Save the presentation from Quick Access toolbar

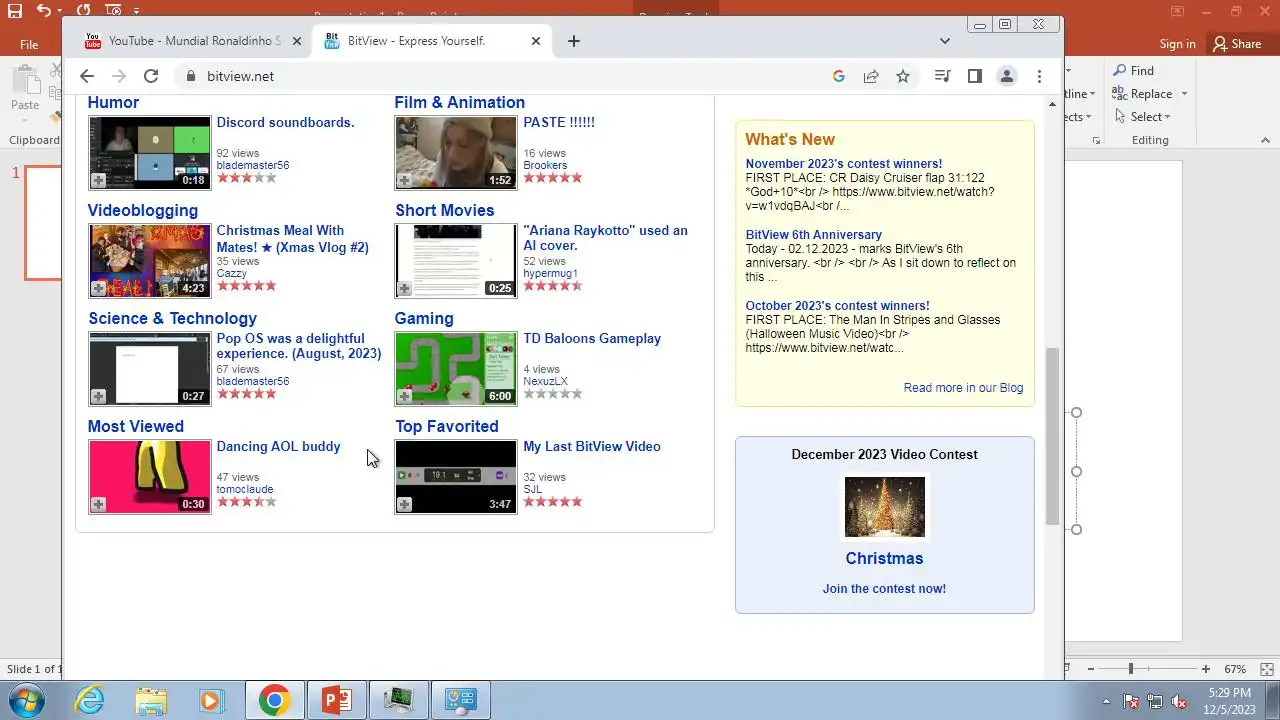15,11
